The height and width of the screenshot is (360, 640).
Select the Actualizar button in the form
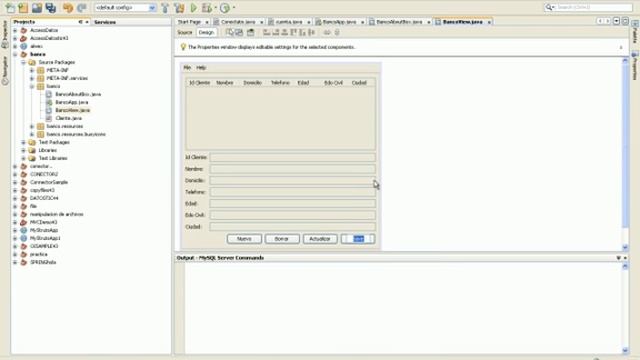pos(320,239)
